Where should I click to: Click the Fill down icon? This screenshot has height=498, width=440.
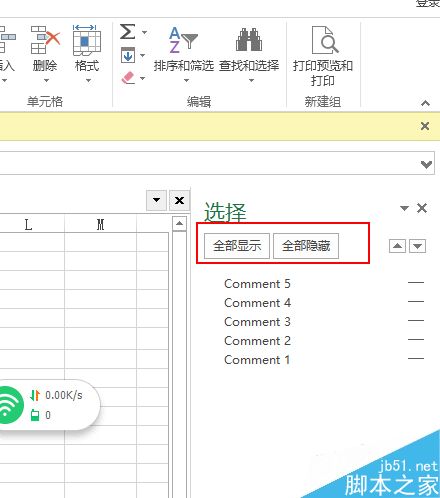(128, 55)
